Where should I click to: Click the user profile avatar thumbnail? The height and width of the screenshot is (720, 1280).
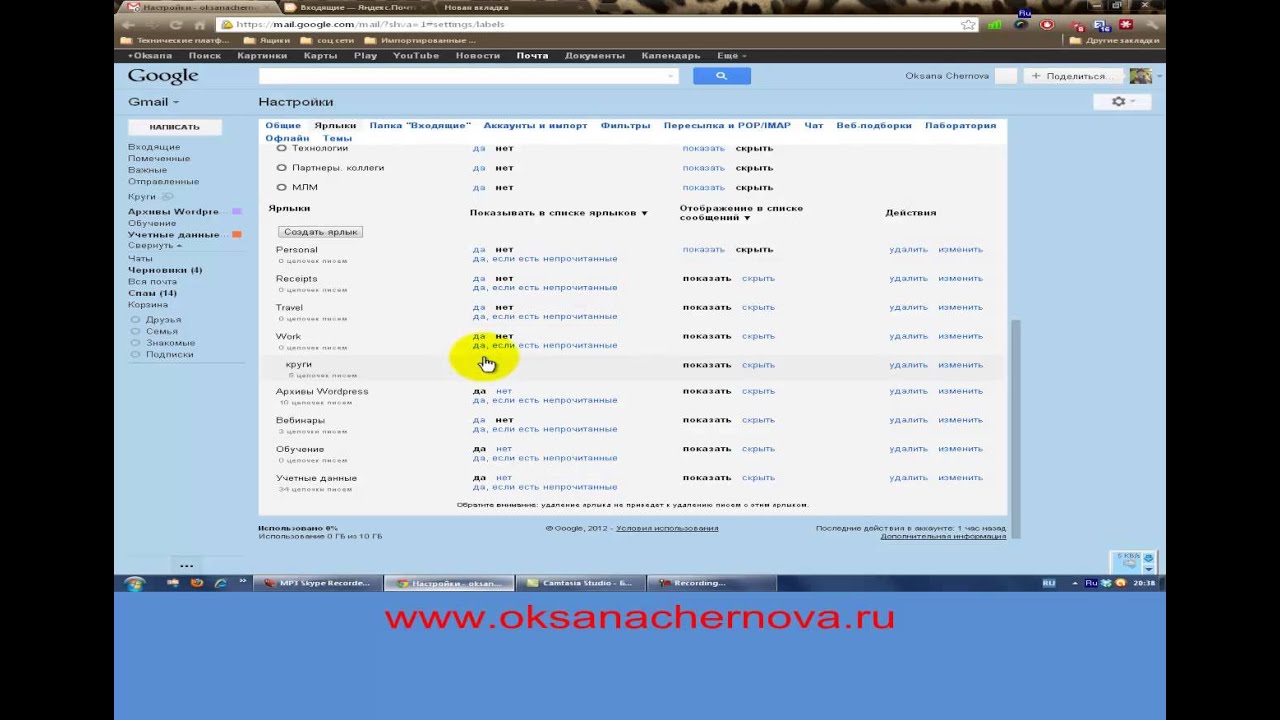tap(1140, 76)
